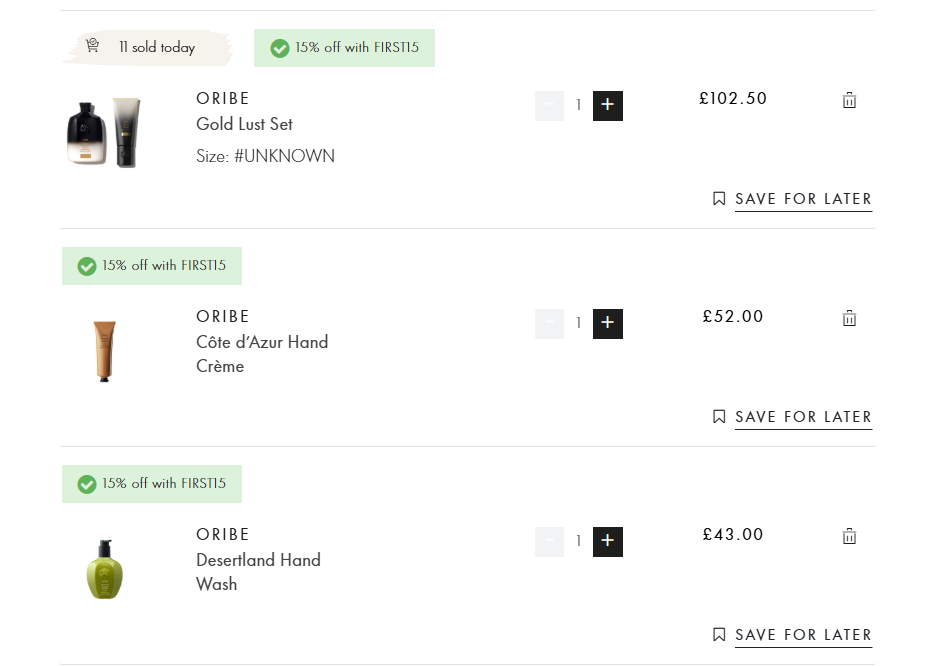Open the Desertland Hand Wash product title
930x666 pixels.
pos(258,572)
